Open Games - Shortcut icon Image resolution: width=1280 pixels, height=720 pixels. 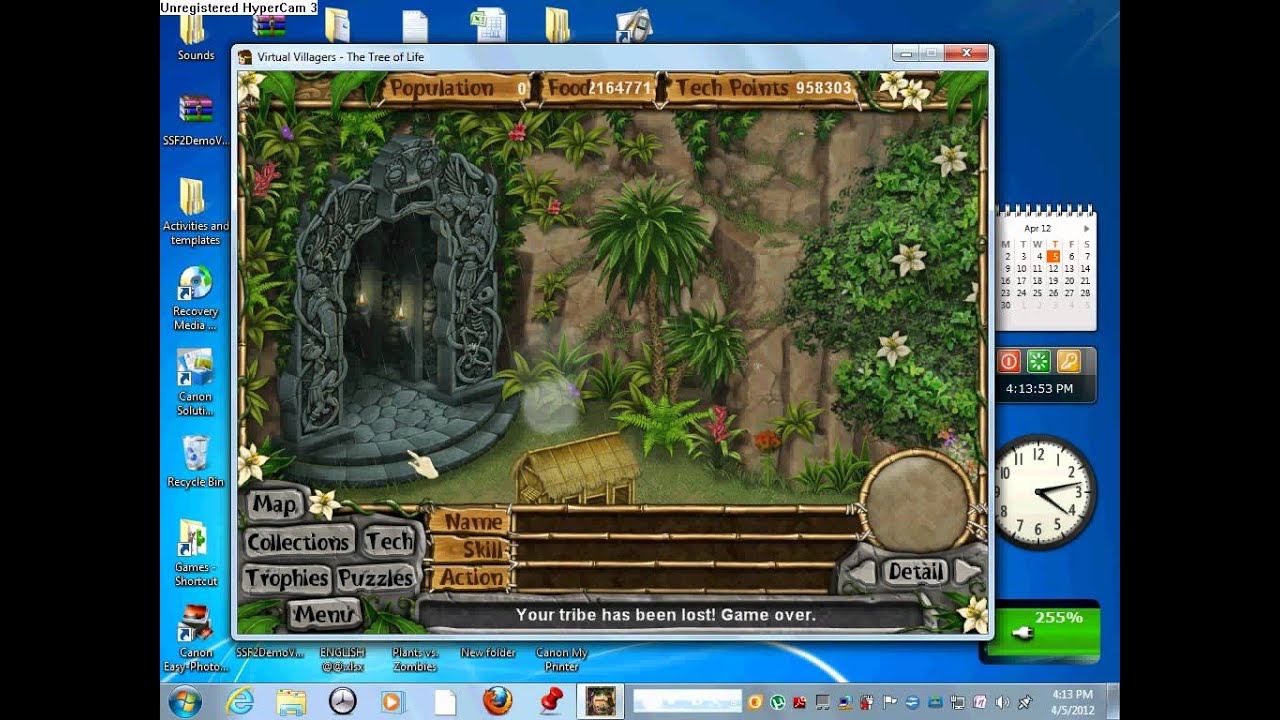click(x=196, y=553)
